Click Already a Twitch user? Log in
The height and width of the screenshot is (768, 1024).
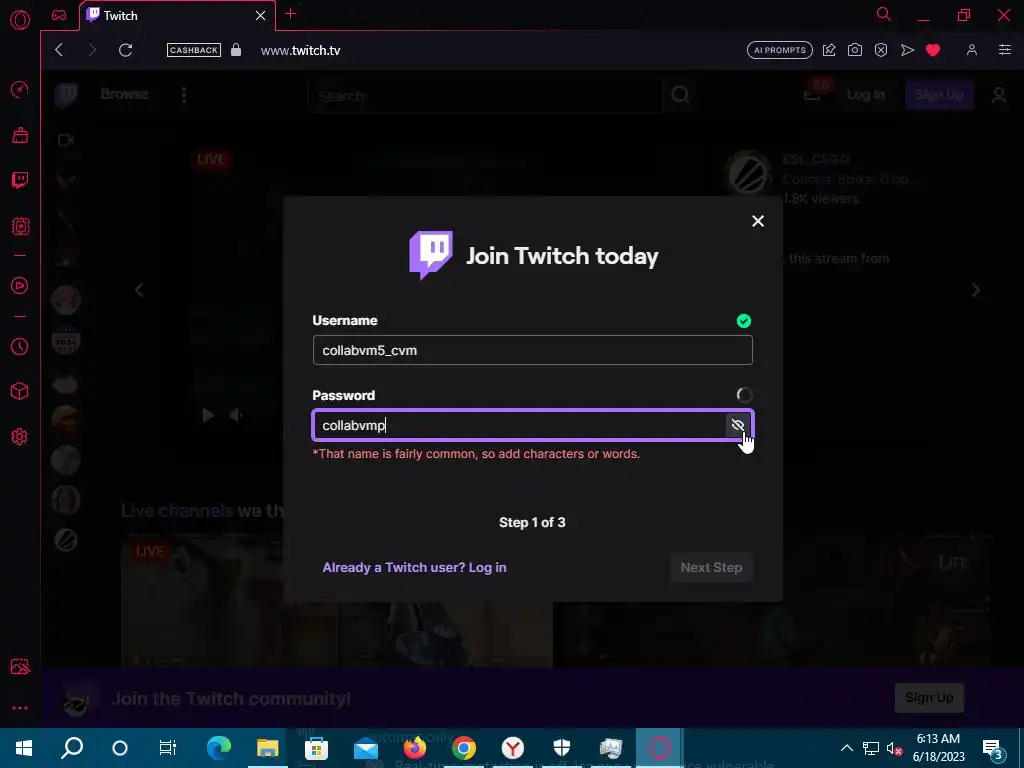tap(414, 567)
